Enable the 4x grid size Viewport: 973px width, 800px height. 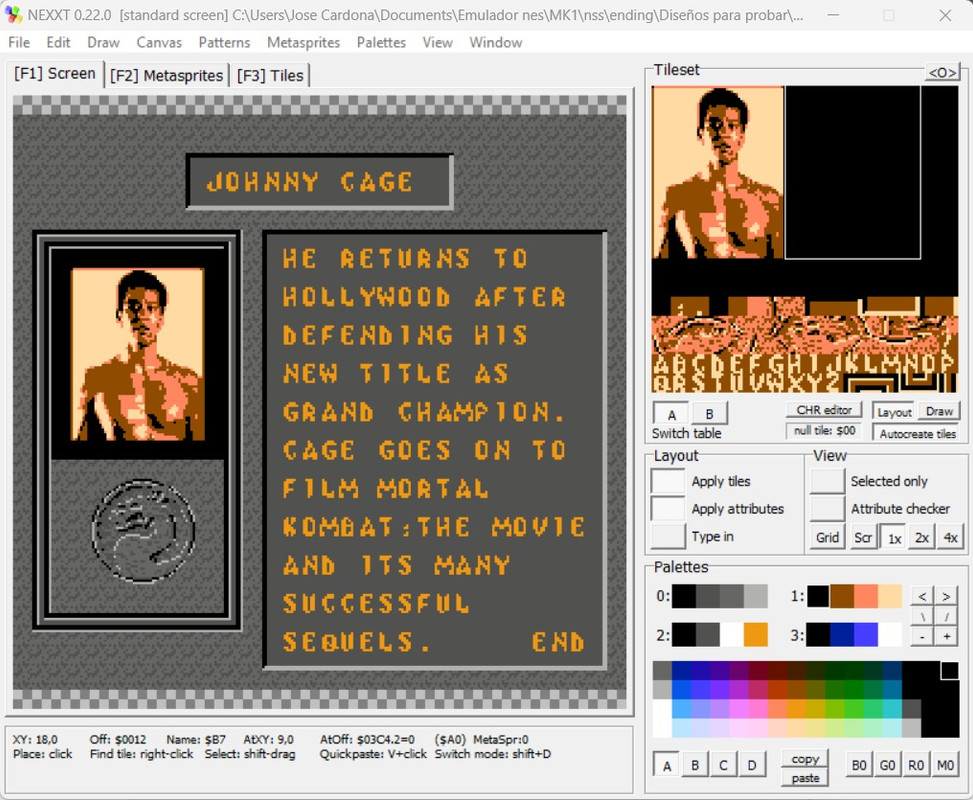950,537
